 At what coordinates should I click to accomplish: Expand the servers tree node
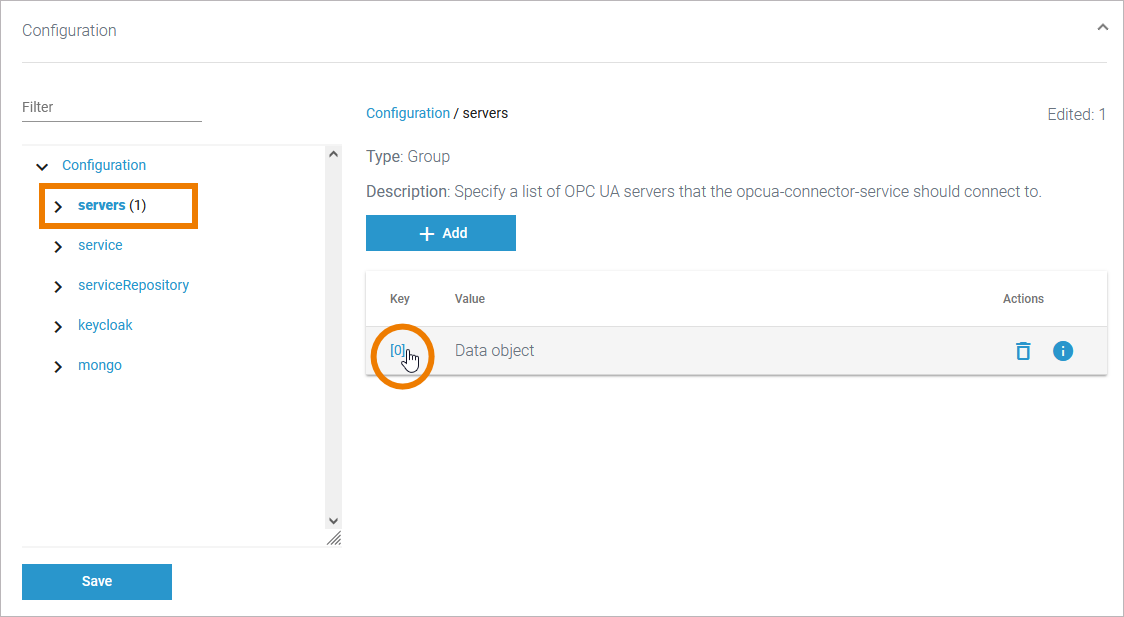(x=58, y=206)
